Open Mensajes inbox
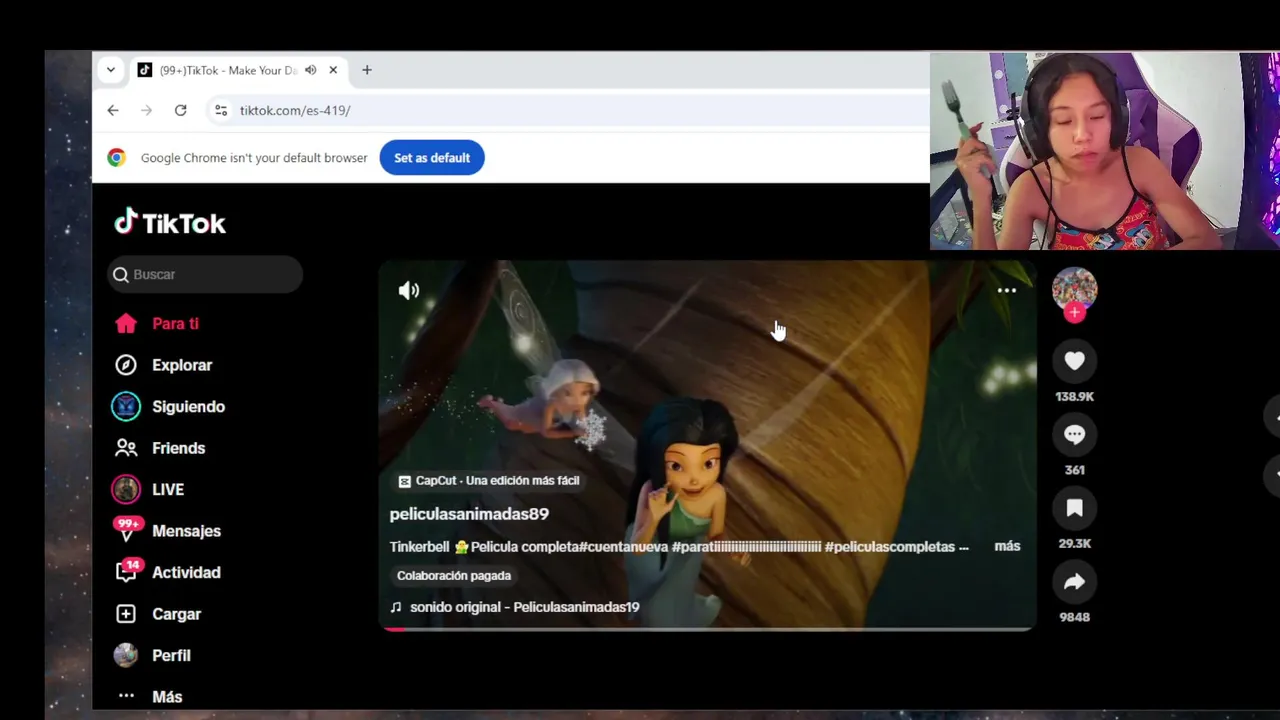 [x=186, y=531]
